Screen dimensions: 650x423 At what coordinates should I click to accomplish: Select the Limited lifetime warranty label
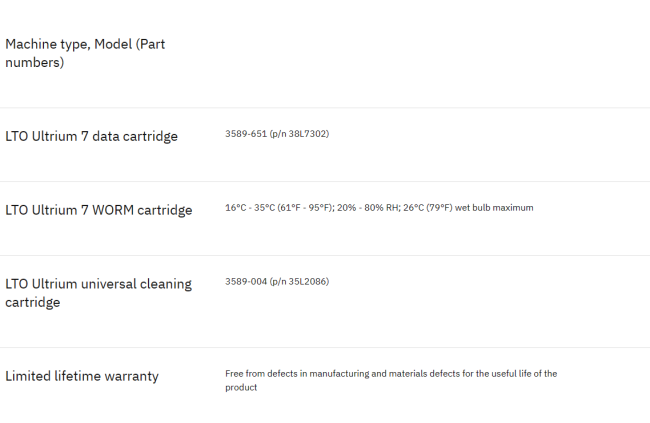tap(82, 376)
